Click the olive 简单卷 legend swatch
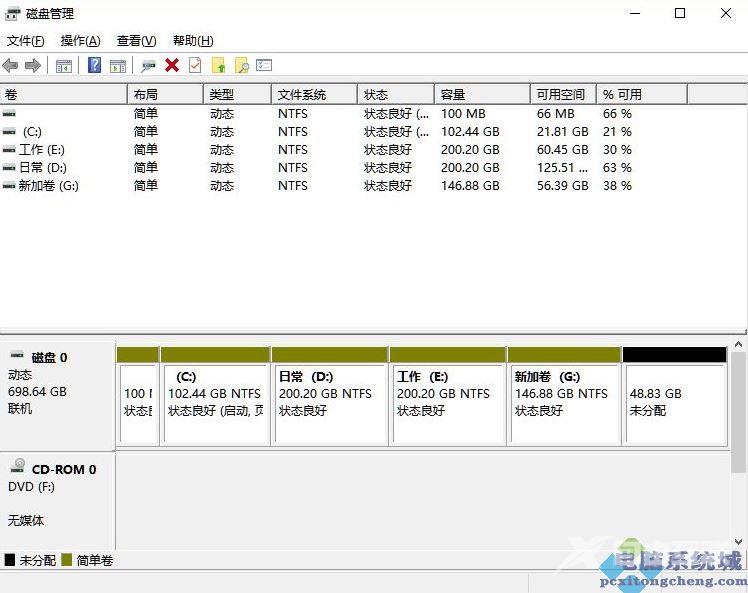 tap(67, 560)
